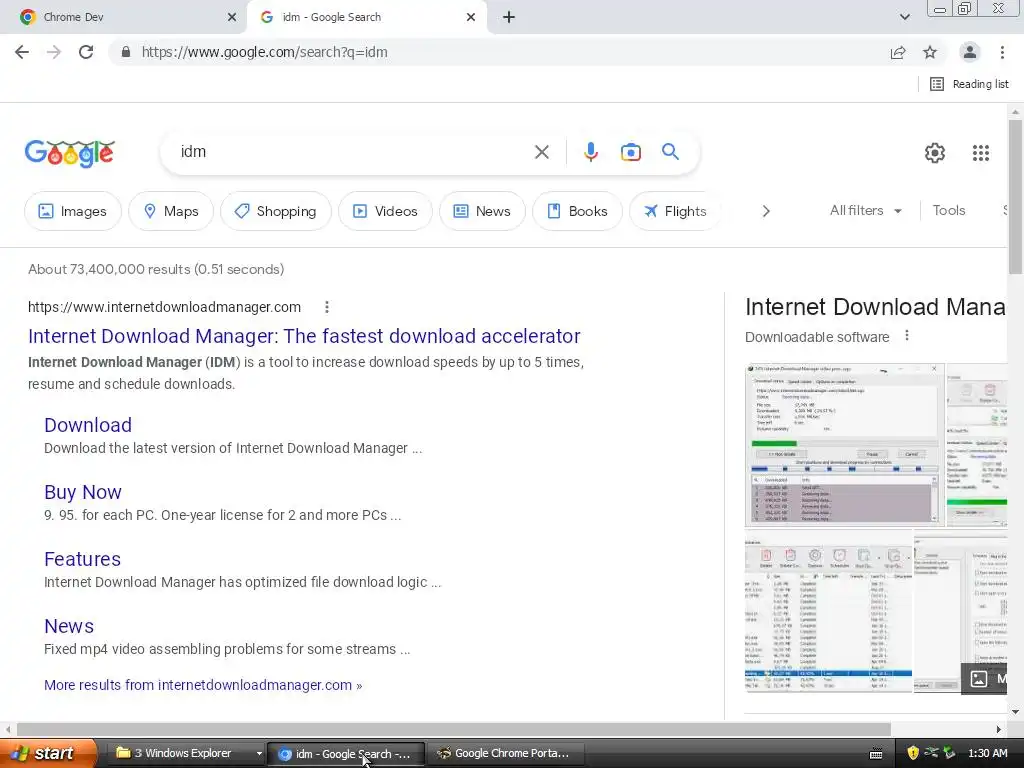This screenshot has width=1024, height=768.
Task: Open Google apps grid
Action: coord(980,153)
